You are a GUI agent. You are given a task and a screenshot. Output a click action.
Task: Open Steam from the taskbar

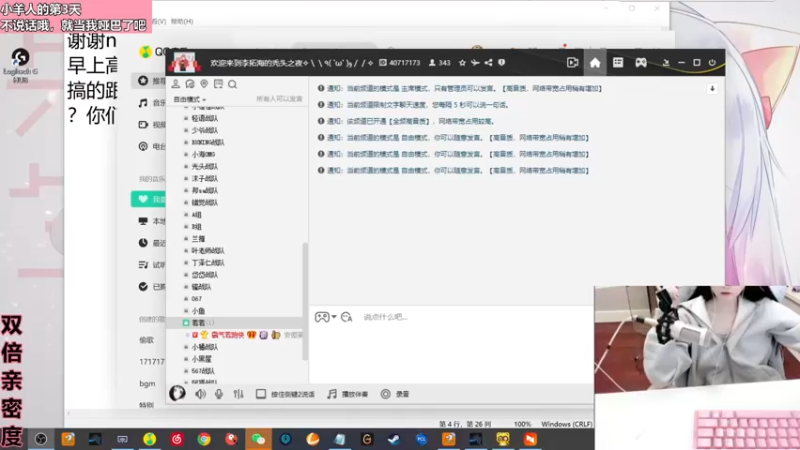394,439
